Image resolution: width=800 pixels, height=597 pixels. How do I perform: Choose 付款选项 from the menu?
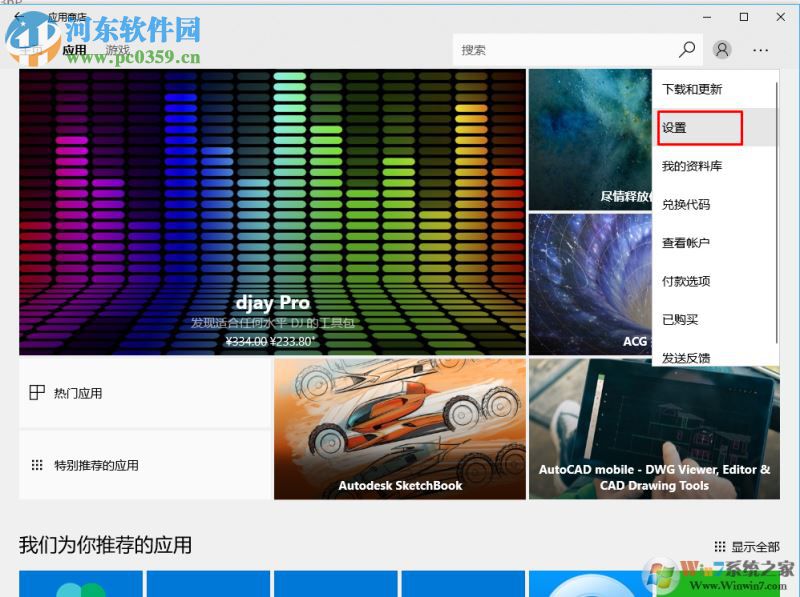(x=686, y=281)
